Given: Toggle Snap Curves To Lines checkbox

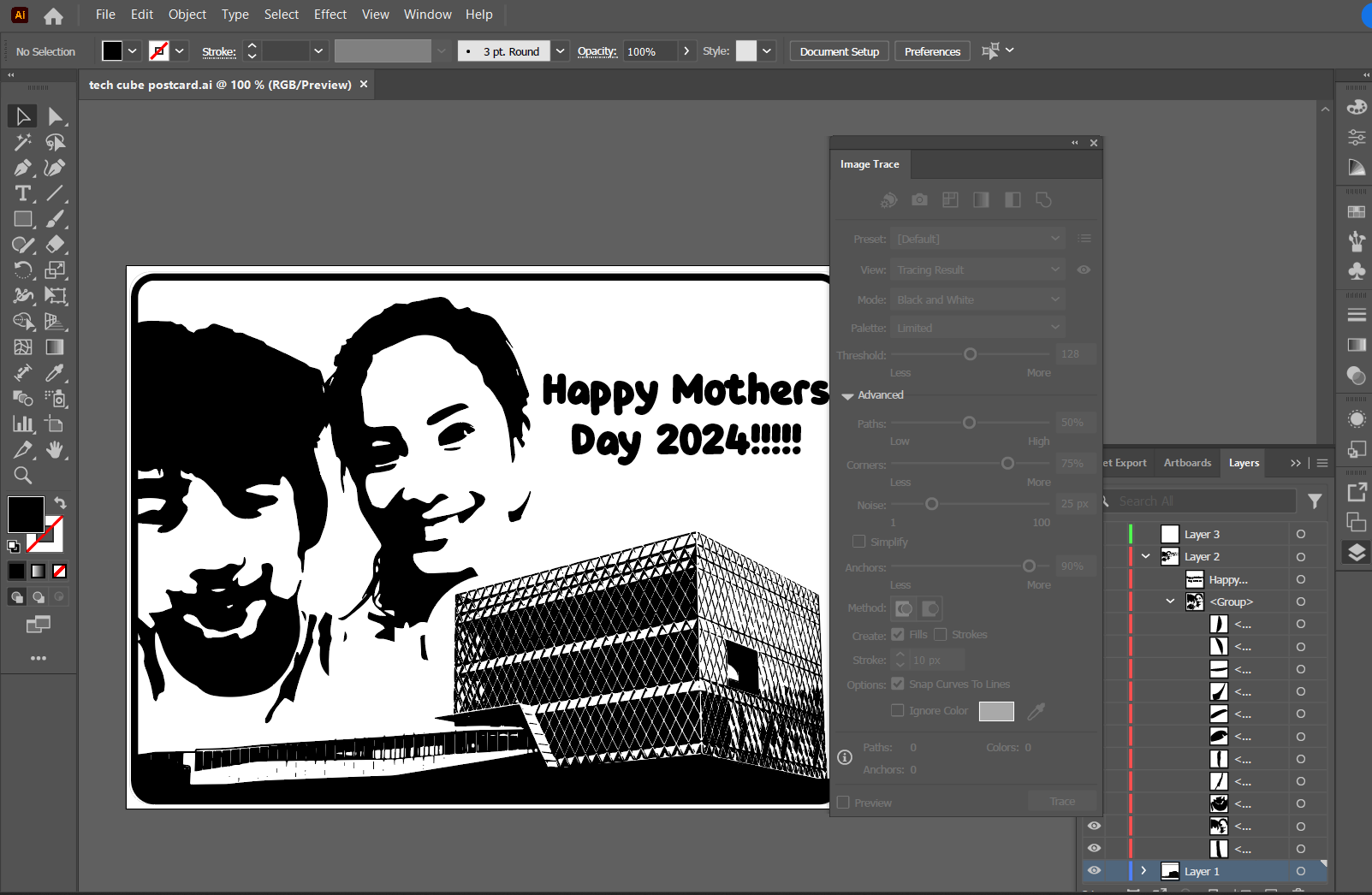Looking at the screenshot, I should point(898,684).
